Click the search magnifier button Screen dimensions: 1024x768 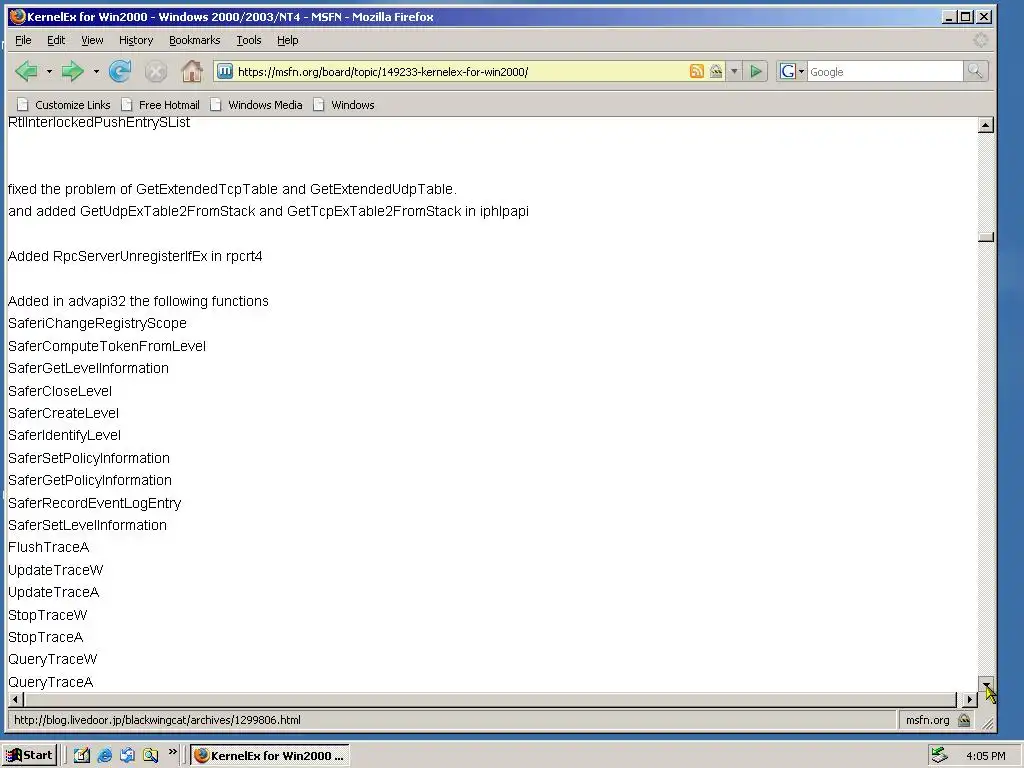[975, 71]
